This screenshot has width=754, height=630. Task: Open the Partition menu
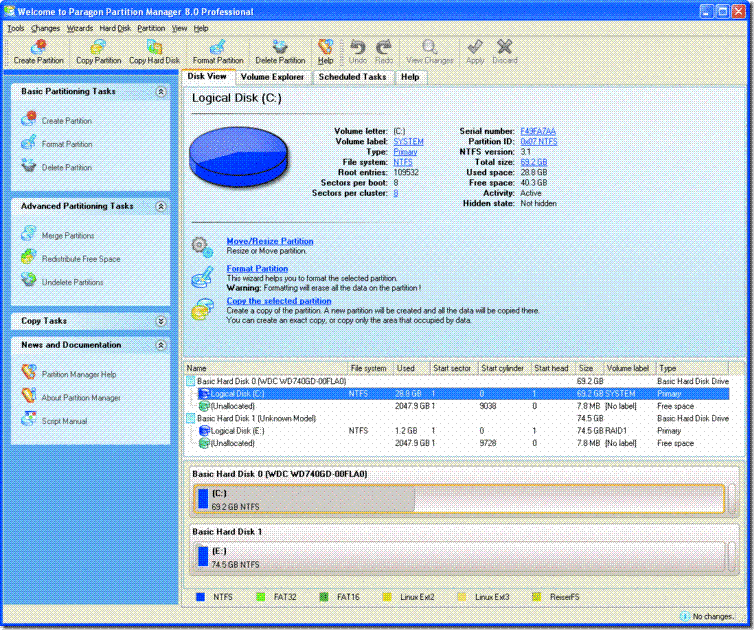(x=151, y=28)
